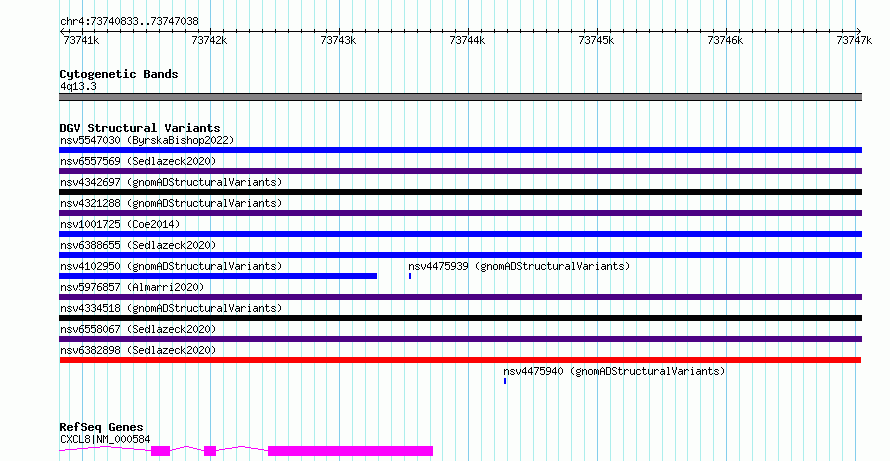Click the CXCL8|NM_000584 gene label

[105, 439]
